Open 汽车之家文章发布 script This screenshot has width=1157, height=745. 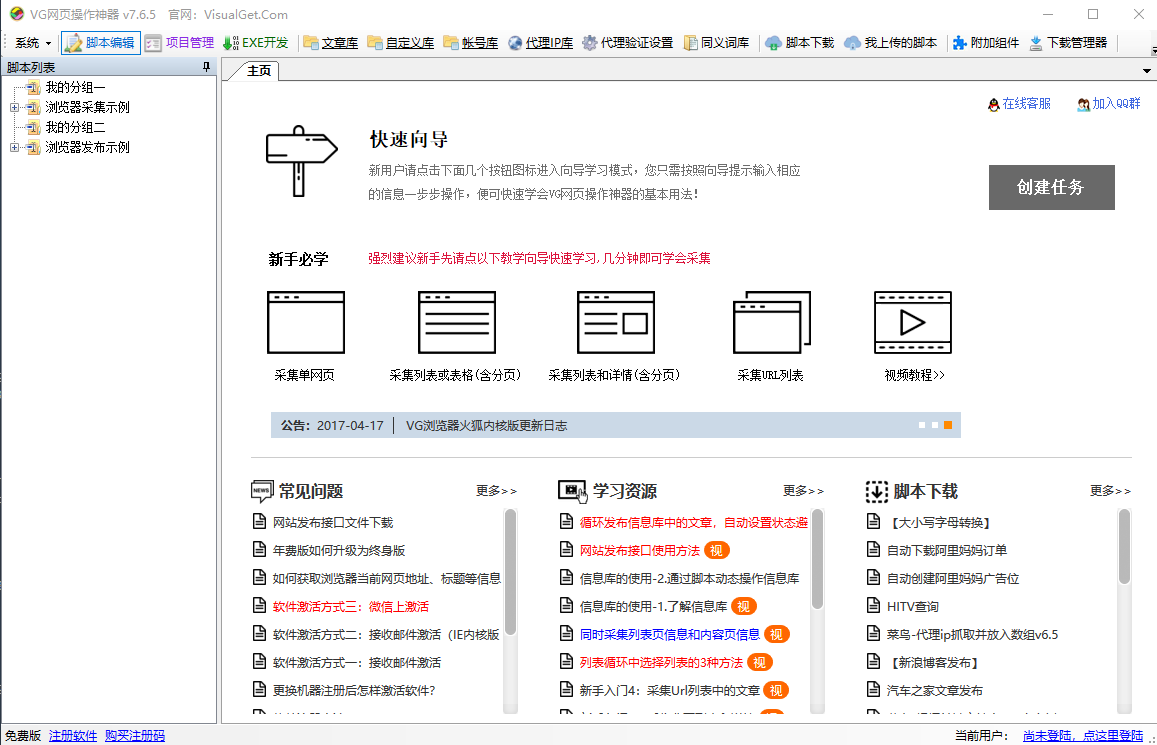pos(935,690)
